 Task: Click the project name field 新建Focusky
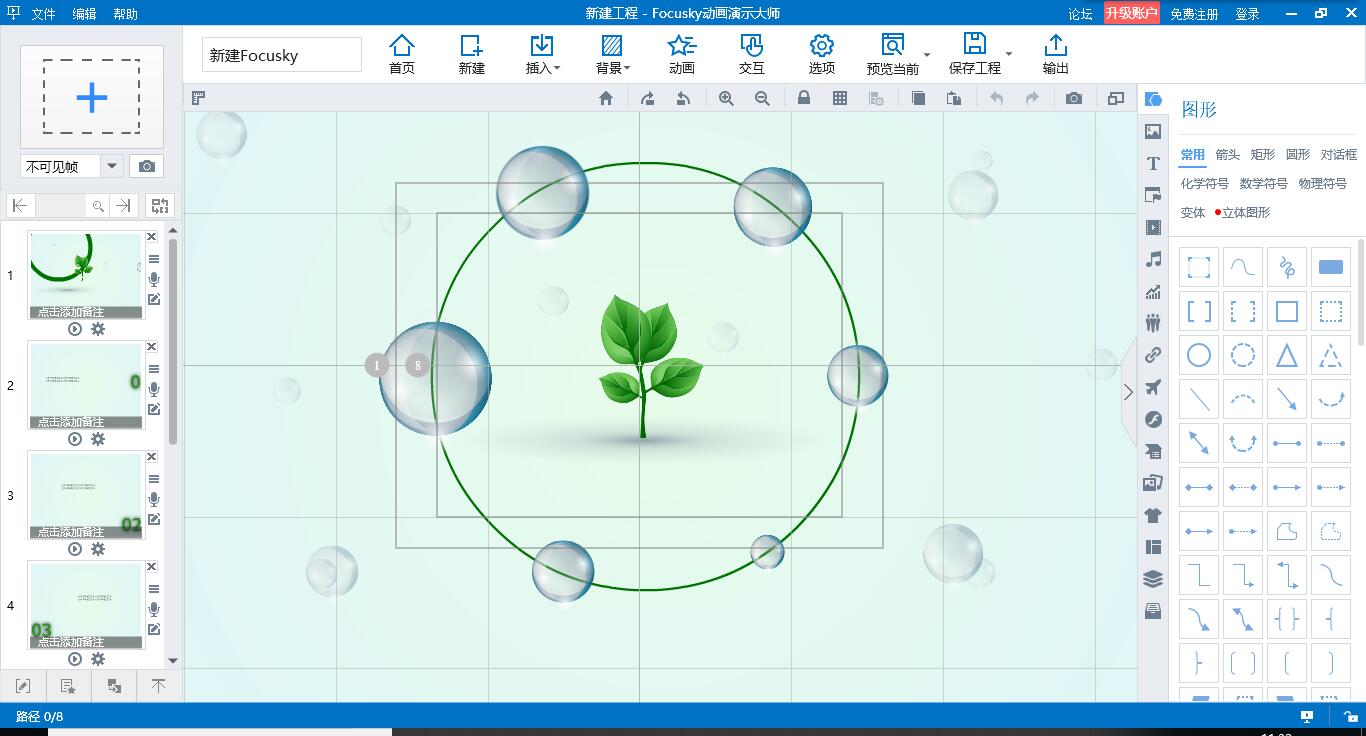281,55
